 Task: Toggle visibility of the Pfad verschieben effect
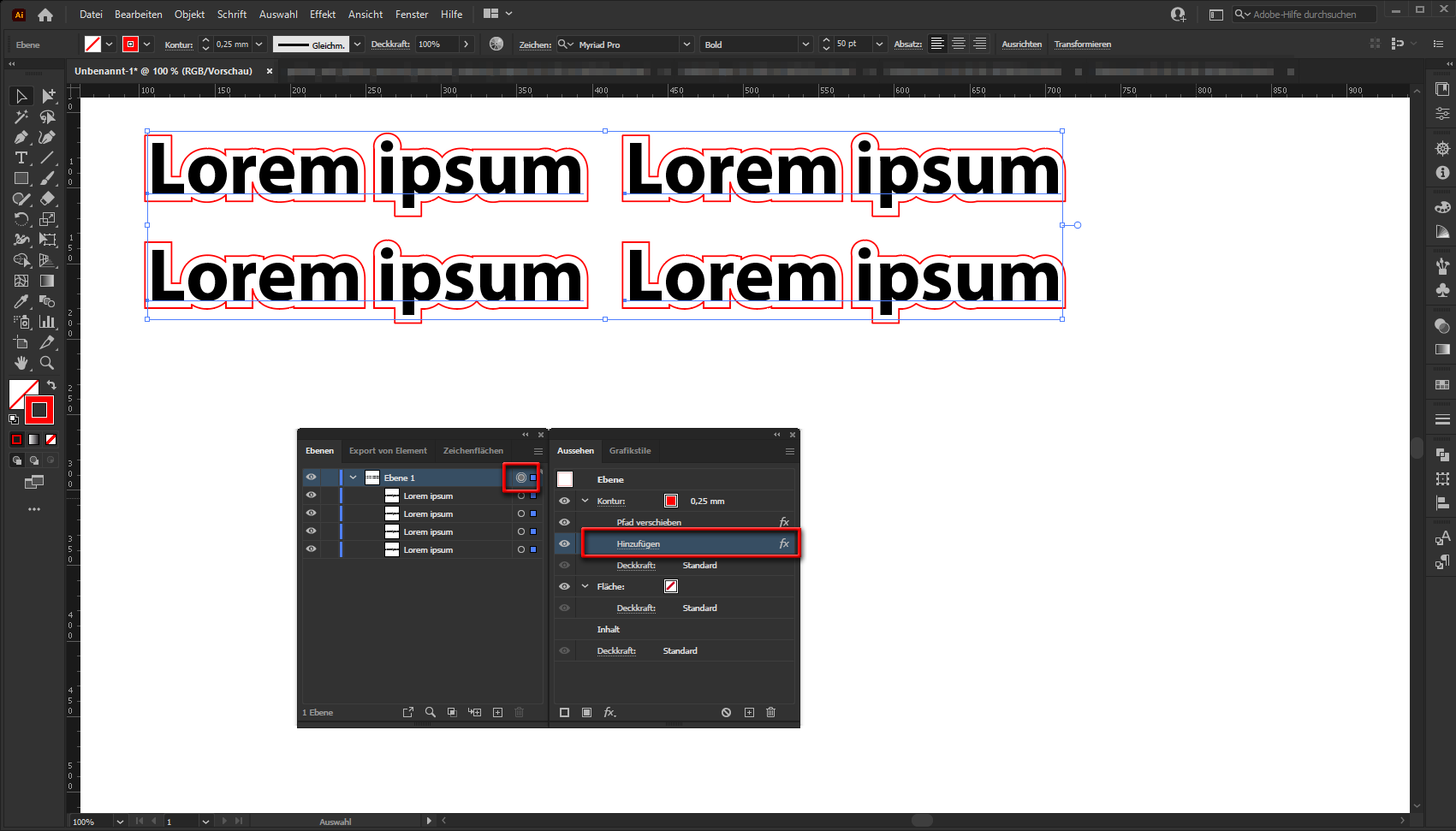click(x=564, y=522)
